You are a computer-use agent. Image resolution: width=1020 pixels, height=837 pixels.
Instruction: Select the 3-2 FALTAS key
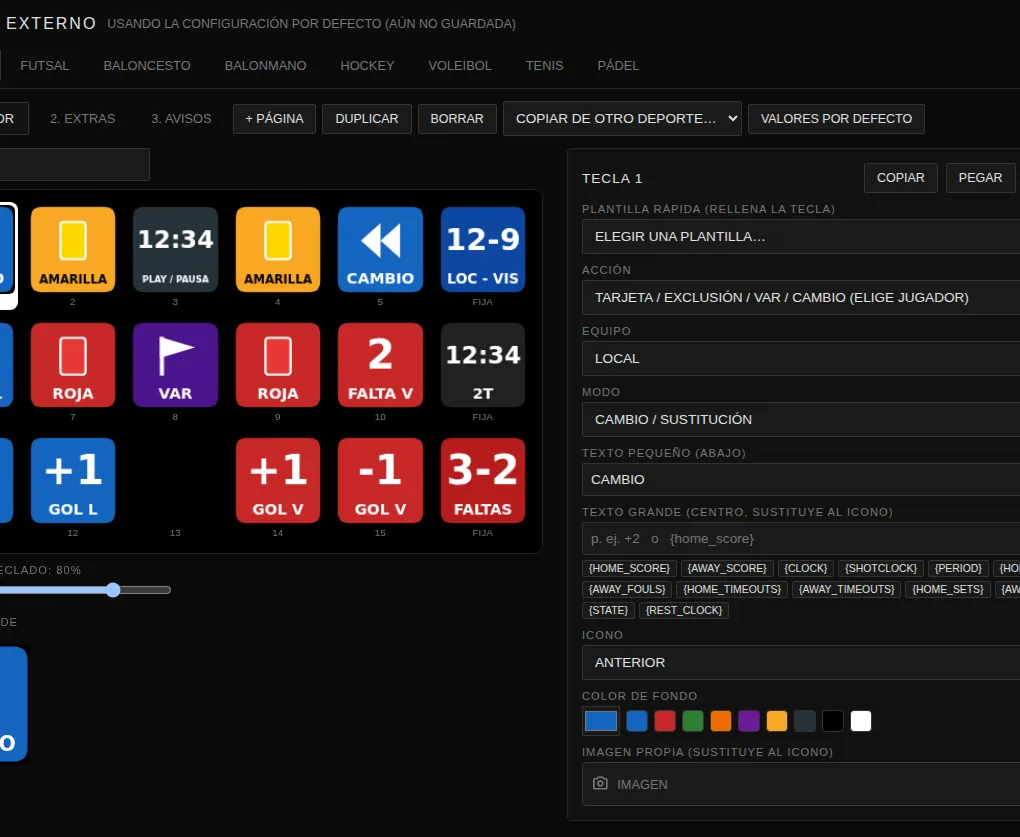(x=483, y=481)
